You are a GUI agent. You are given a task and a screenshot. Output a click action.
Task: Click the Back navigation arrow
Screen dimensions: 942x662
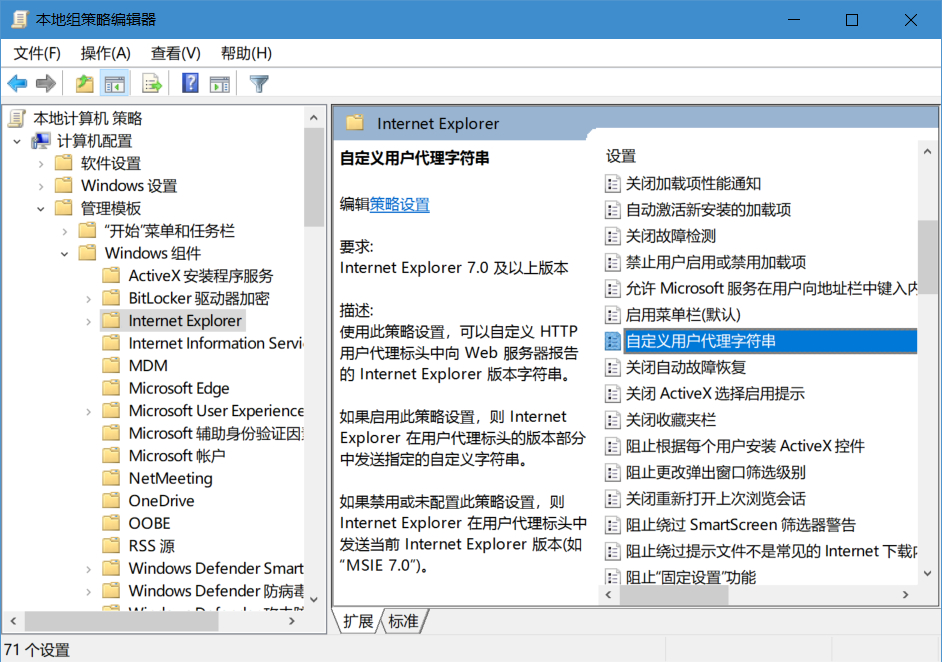click(x=17, y=83)
